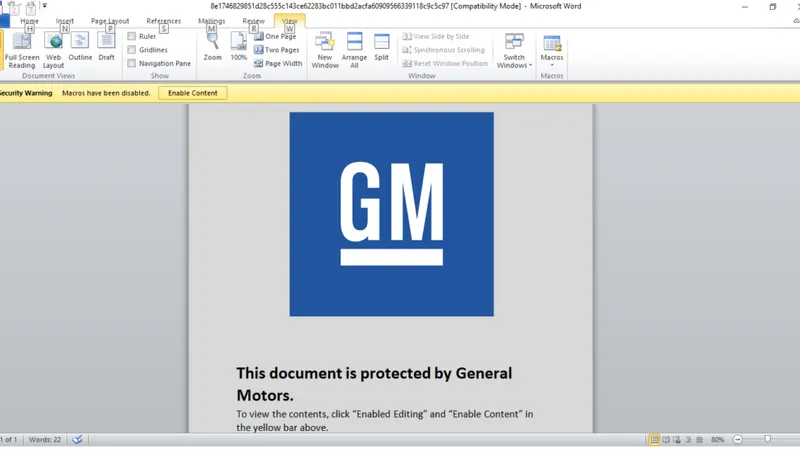
Task: Restore down the Word window
Action: click(x=772, y=7)
